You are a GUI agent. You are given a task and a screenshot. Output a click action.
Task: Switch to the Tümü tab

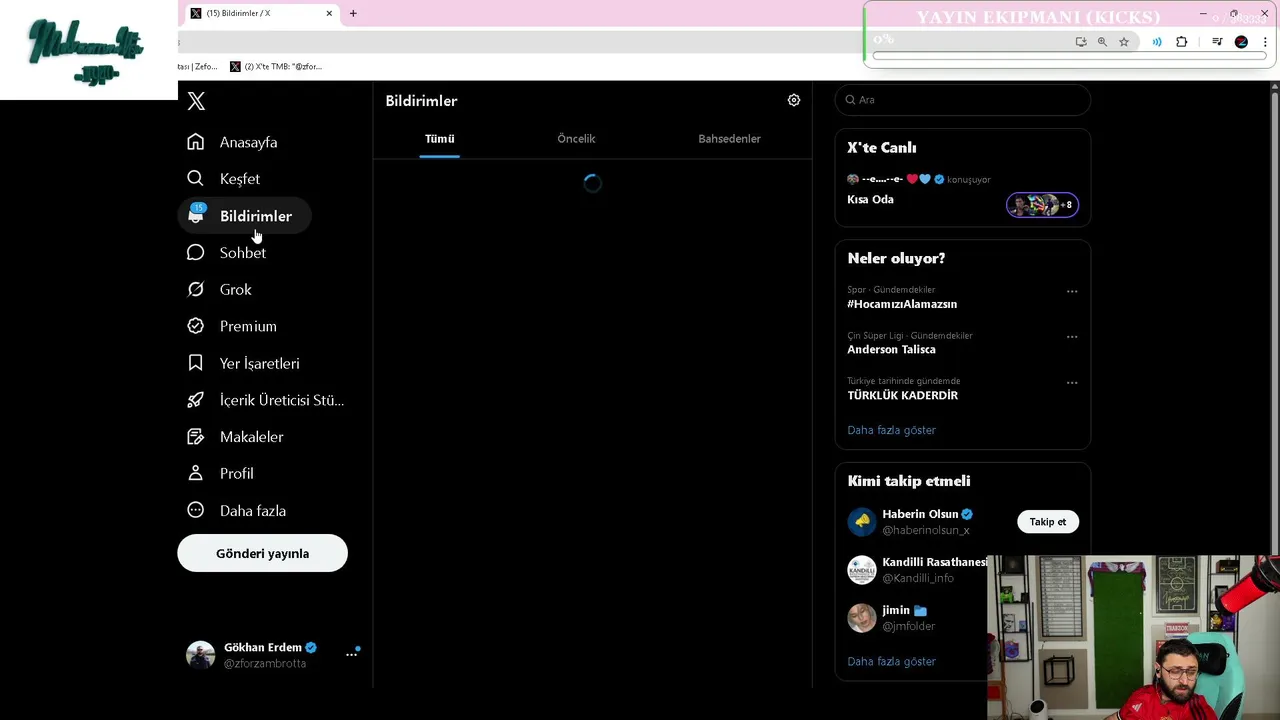(x=440, y=139)
